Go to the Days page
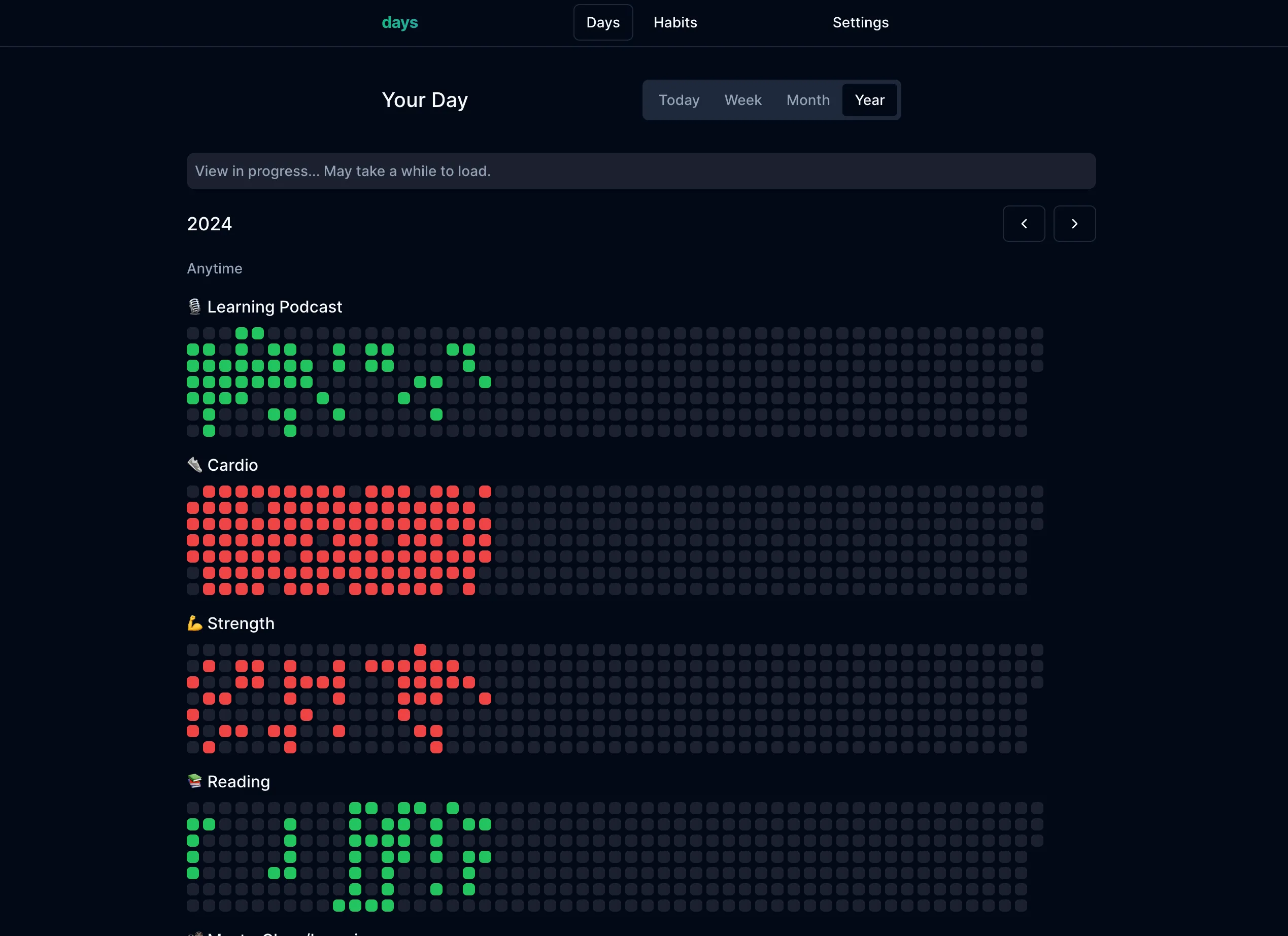 [602, 23]
